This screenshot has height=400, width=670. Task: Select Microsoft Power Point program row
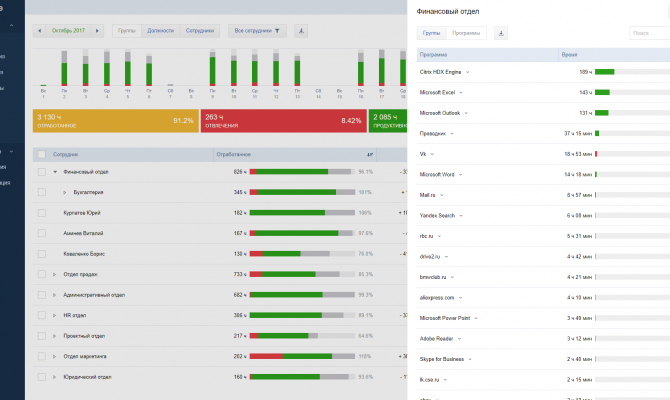pos(543,318)
